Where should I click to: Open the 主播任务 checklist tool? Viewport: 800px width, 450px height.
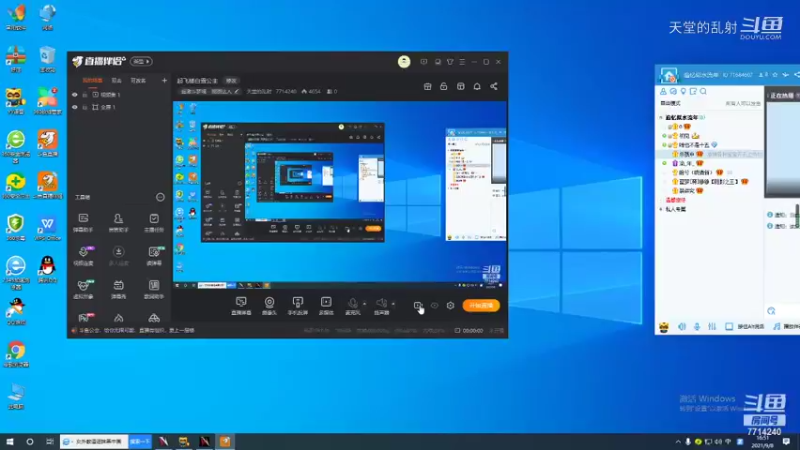tap(154, 223)
